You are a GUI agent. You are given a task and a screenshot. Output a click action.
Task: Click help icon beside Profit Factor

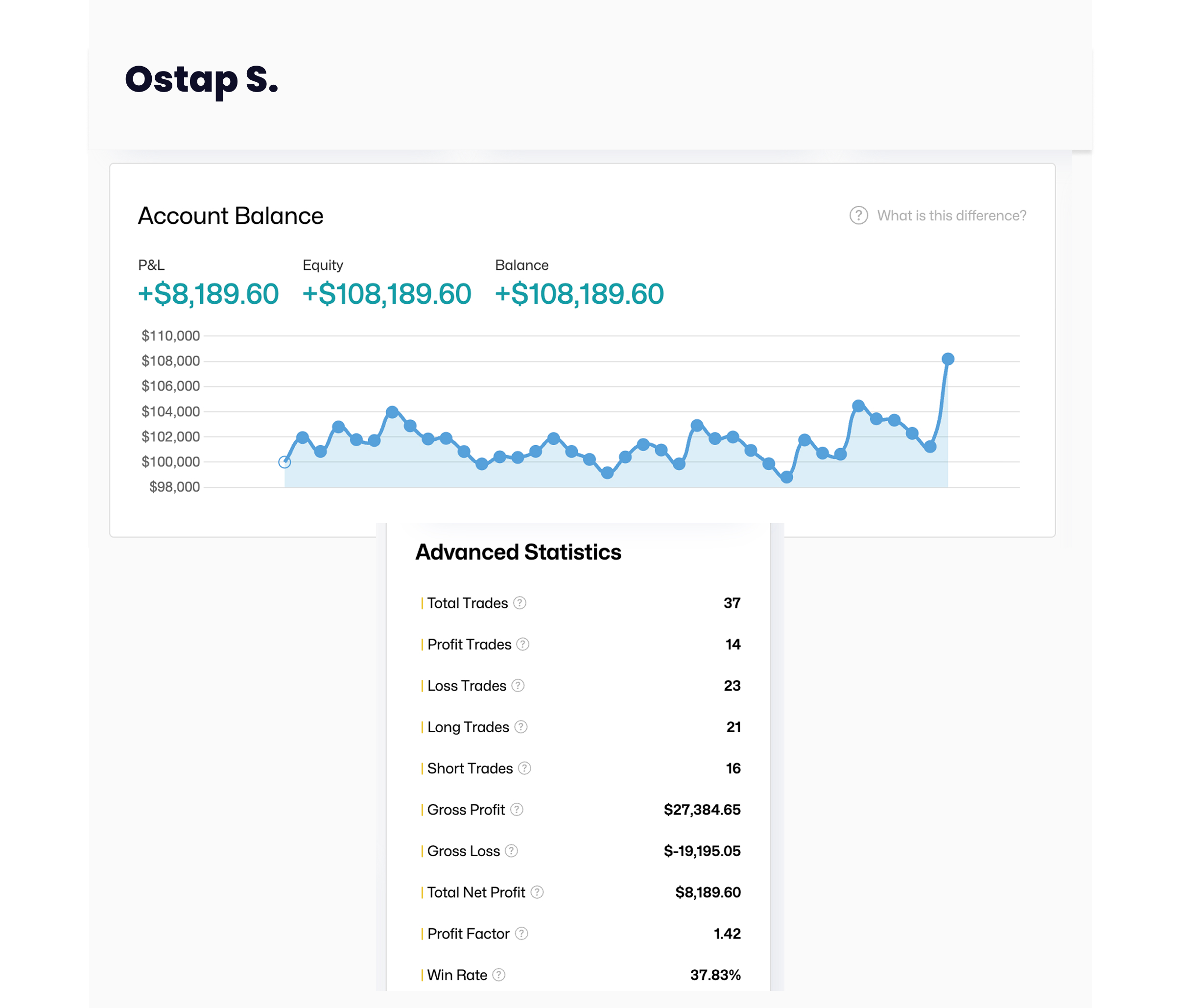(x=521, y=934)
